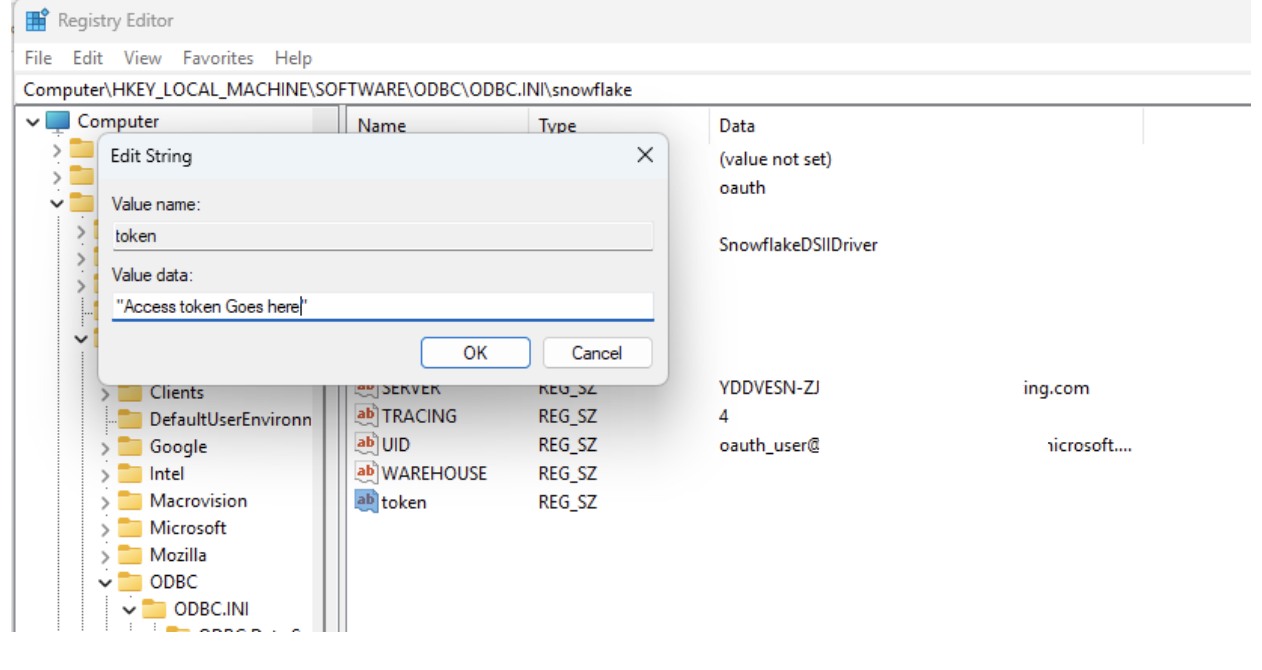Select the Computer icon in tree
1262x670 pixels.
(x=58, y=121)
